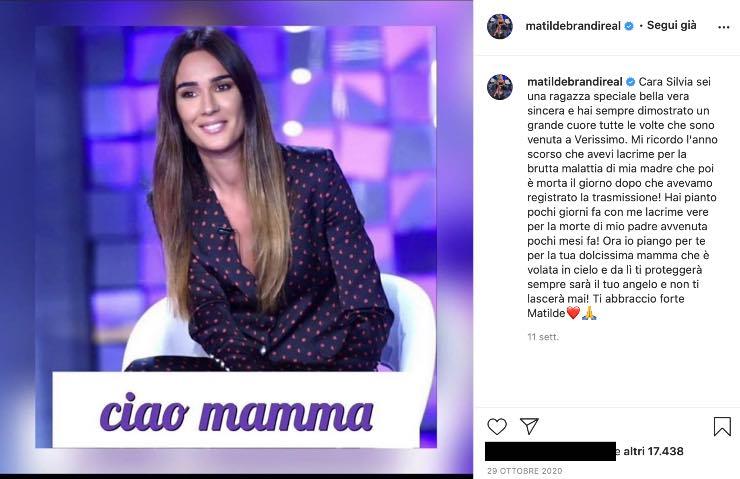Click the praying hands emoji in caption
740x479 pixels.
[589, 313]
